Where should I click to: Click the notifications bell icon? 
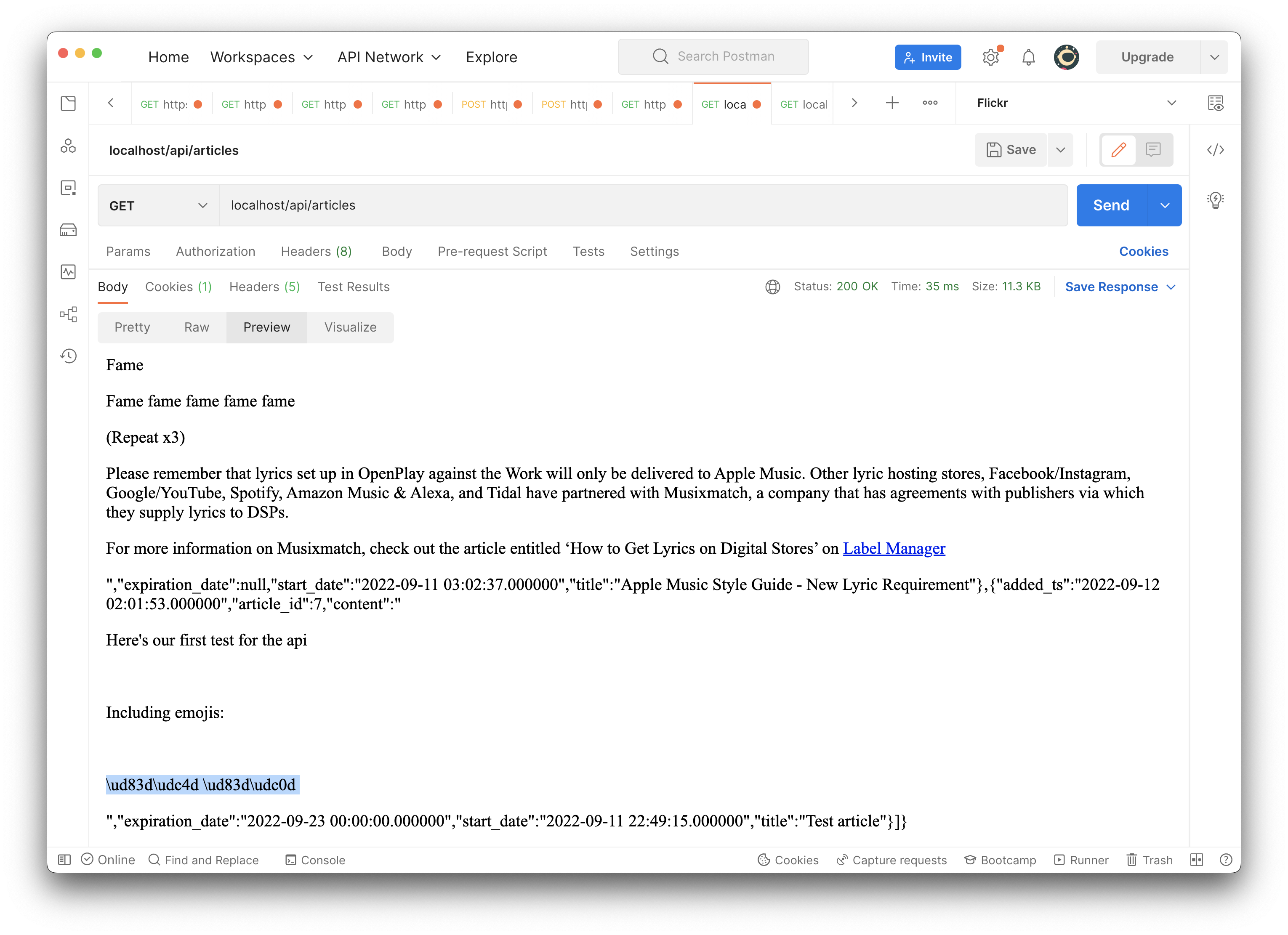(x=1028, y=57)
